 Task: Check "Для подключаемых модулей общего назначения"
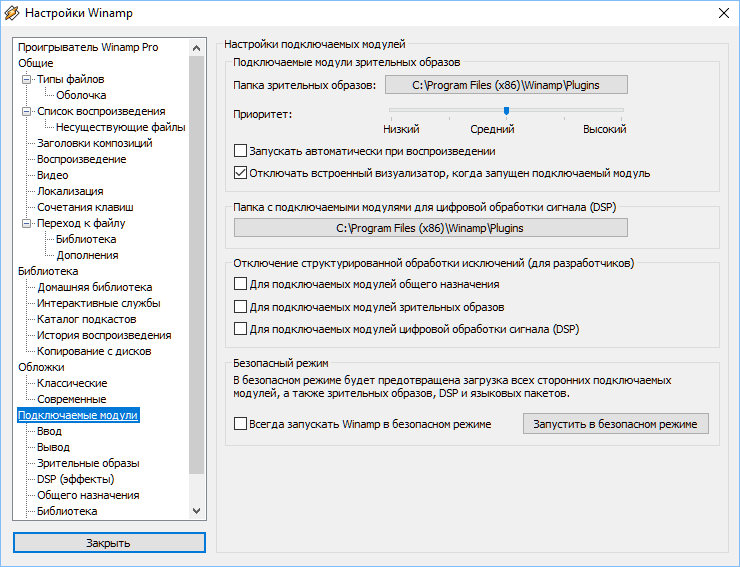click(240, 285)
